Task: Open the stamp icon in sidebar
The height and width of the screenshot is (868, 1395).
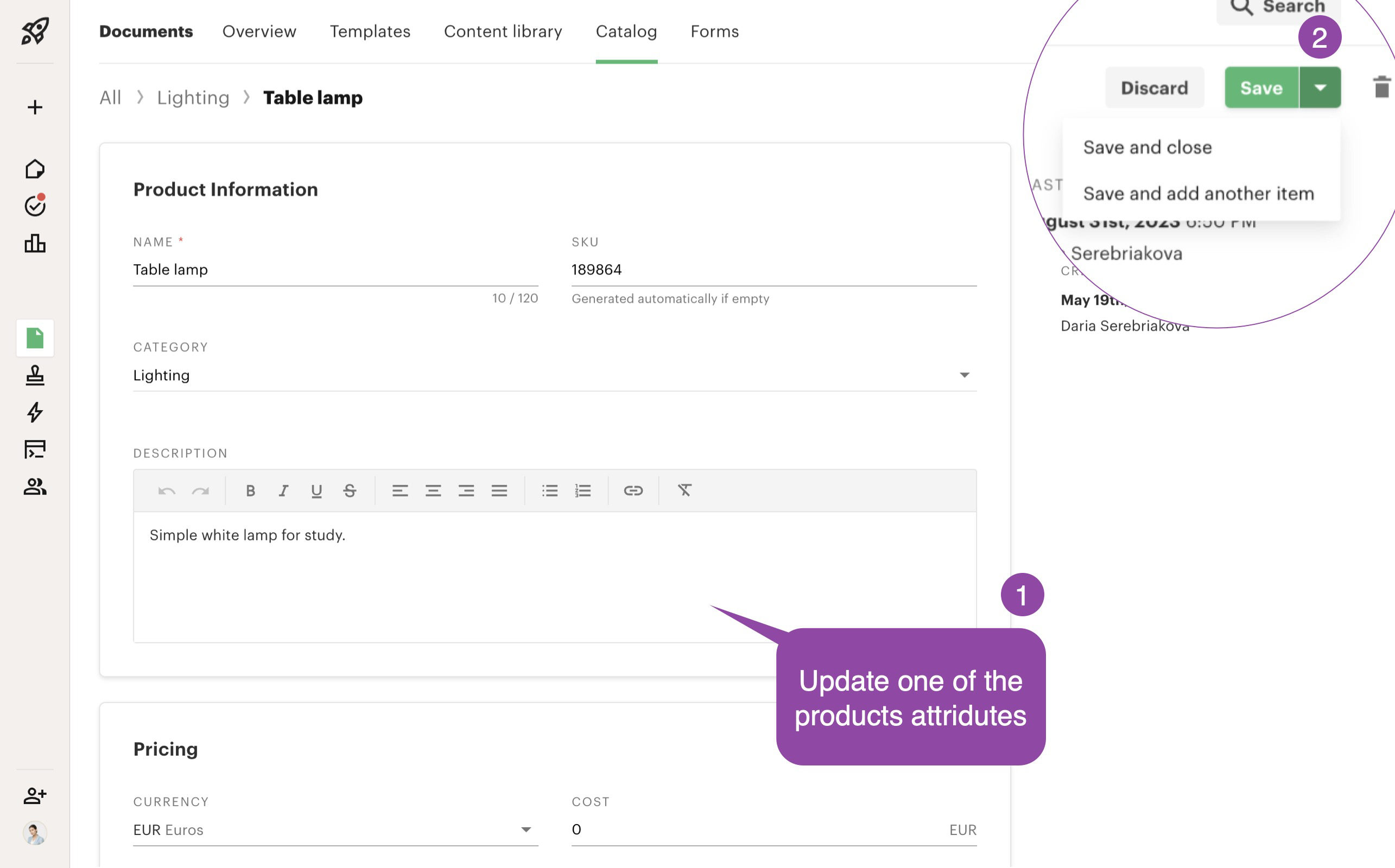Action: (35, 375)
